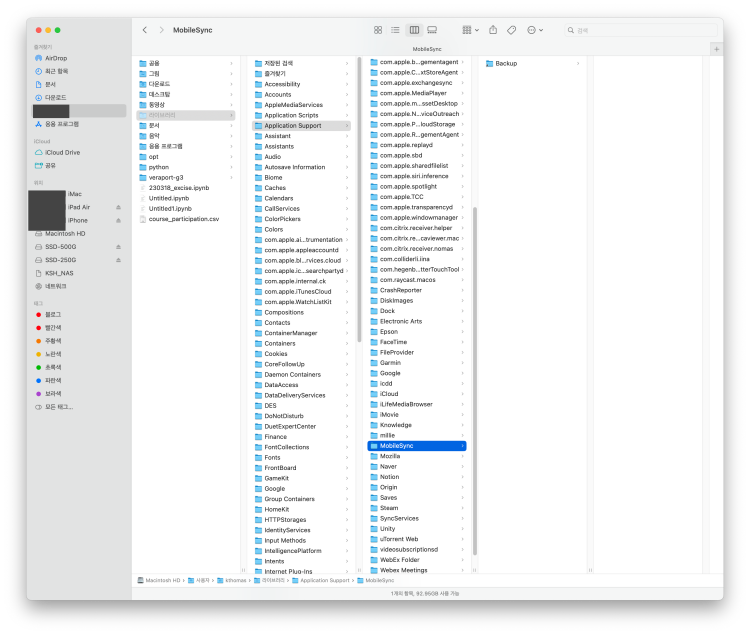Click kthomas in the path bar
Image resolution: width=750 pixels, height=635 pixels.
click(232, 580)
